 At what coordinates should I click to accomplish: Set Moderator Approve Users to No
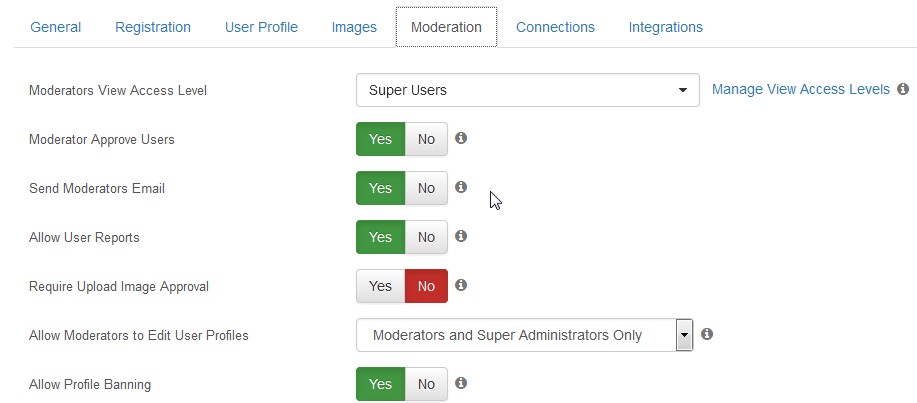click(426, 139)
